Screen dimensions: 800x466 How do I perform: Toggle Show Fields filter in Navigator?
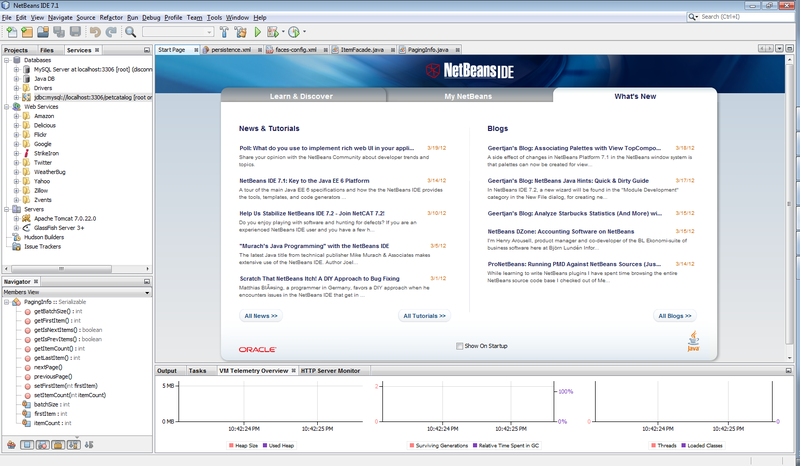(x=27, y=445)
